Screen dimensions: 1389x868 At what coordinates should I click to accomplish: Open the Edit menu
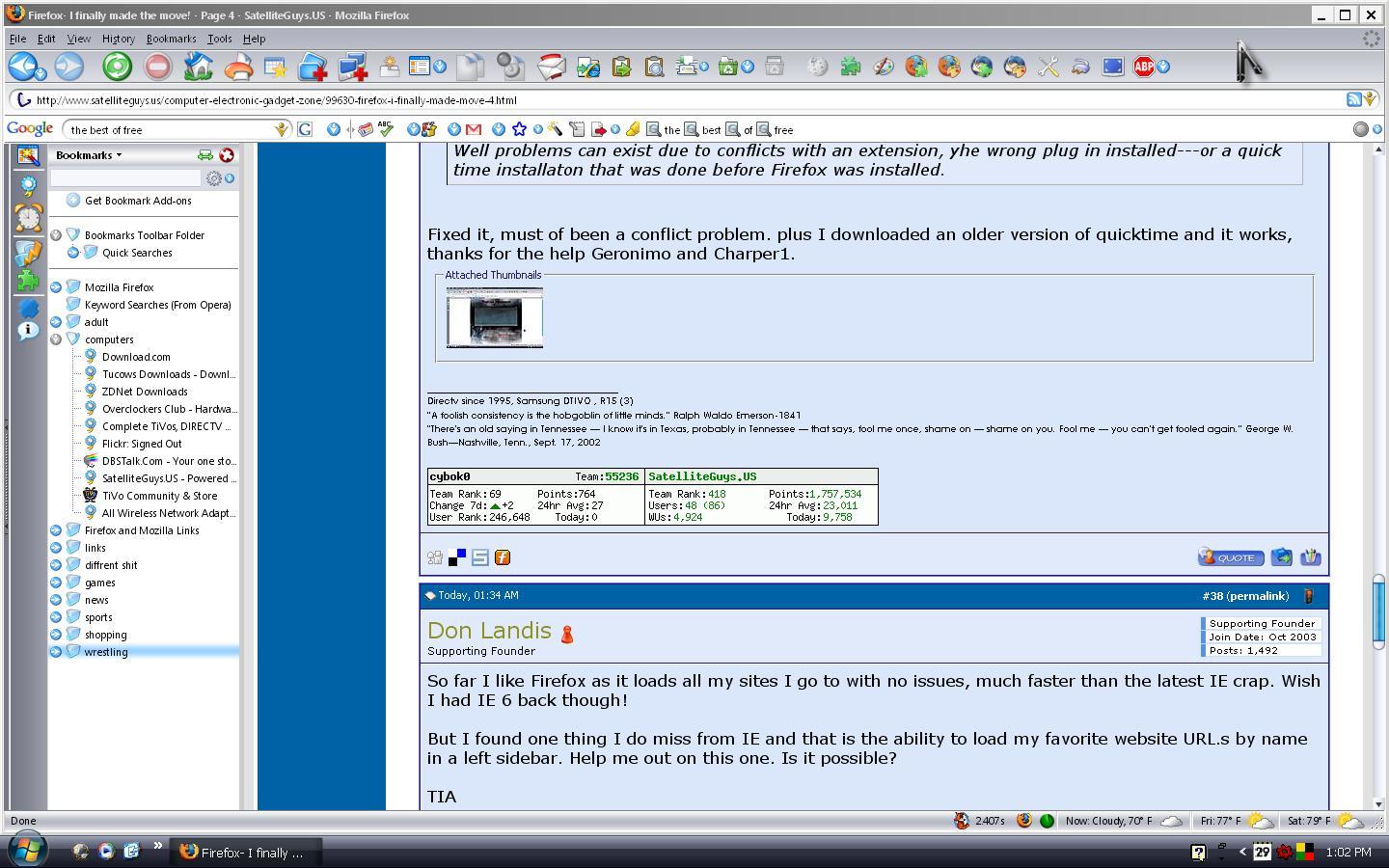click(46, 39)
